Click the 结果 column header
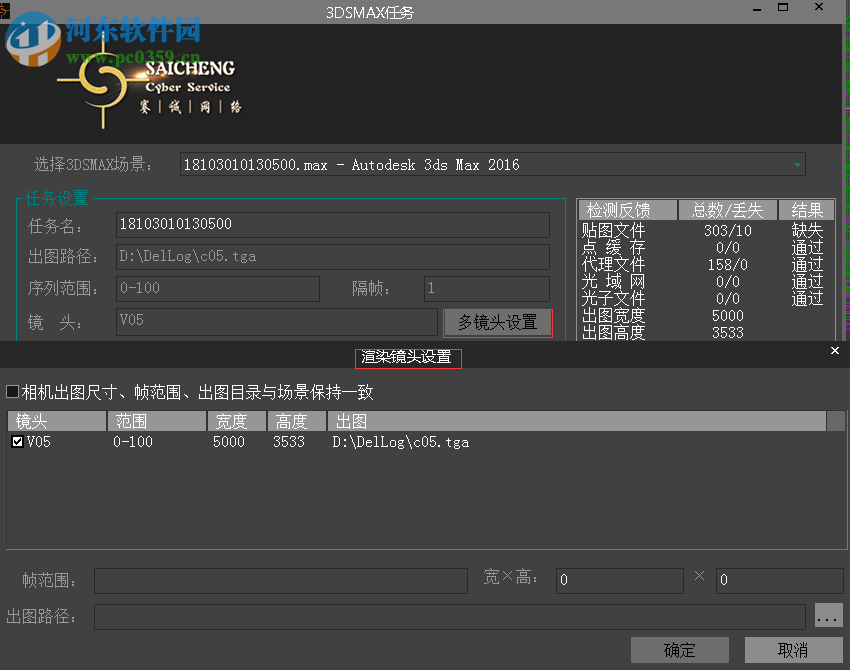Viewport: 850px width, 670px height. [x=807, y=210]
